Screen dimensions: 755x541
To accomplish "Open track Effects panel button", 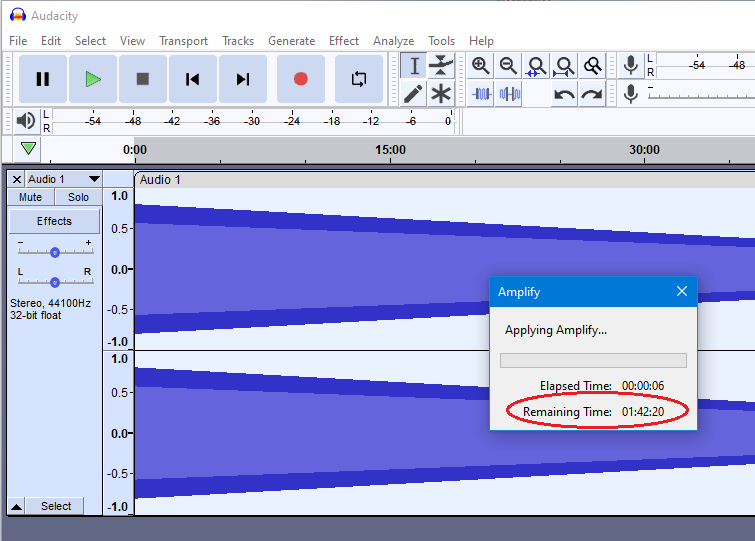I will [54, 221].
